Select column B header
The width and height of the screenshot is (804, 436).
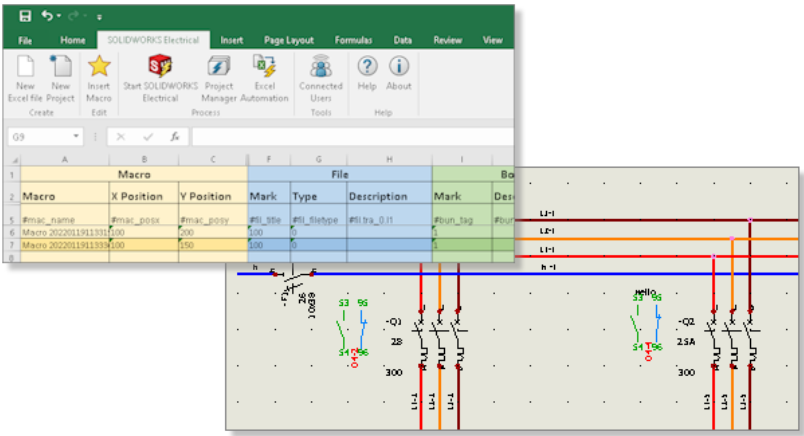click(144, 160)
